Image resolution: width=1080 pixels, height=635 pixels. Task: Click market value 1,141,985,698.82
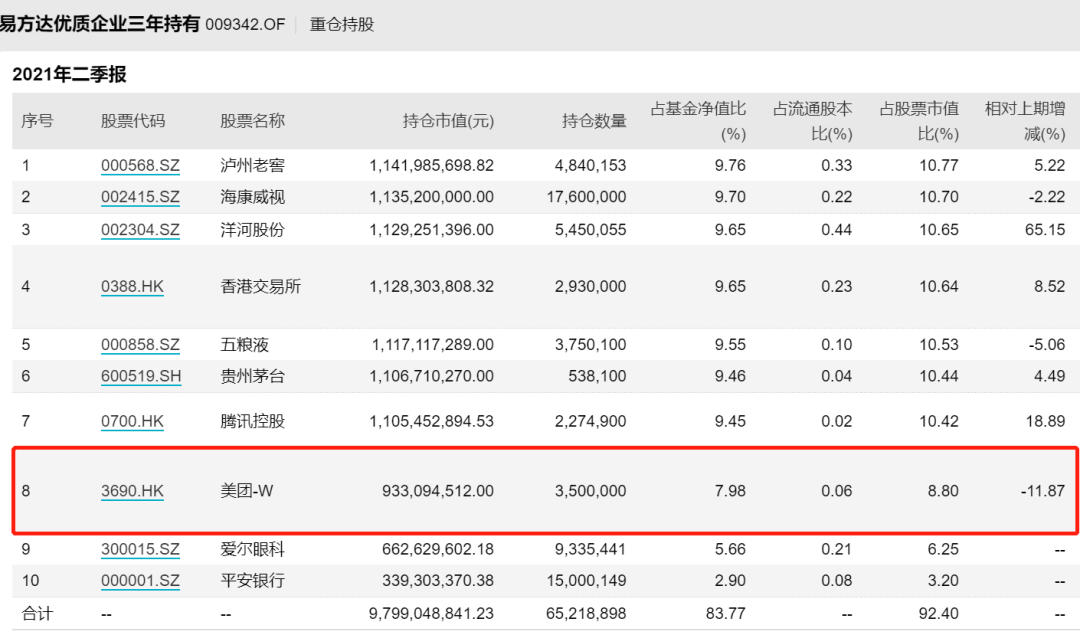pyautogui.click(x=432, y=165)
